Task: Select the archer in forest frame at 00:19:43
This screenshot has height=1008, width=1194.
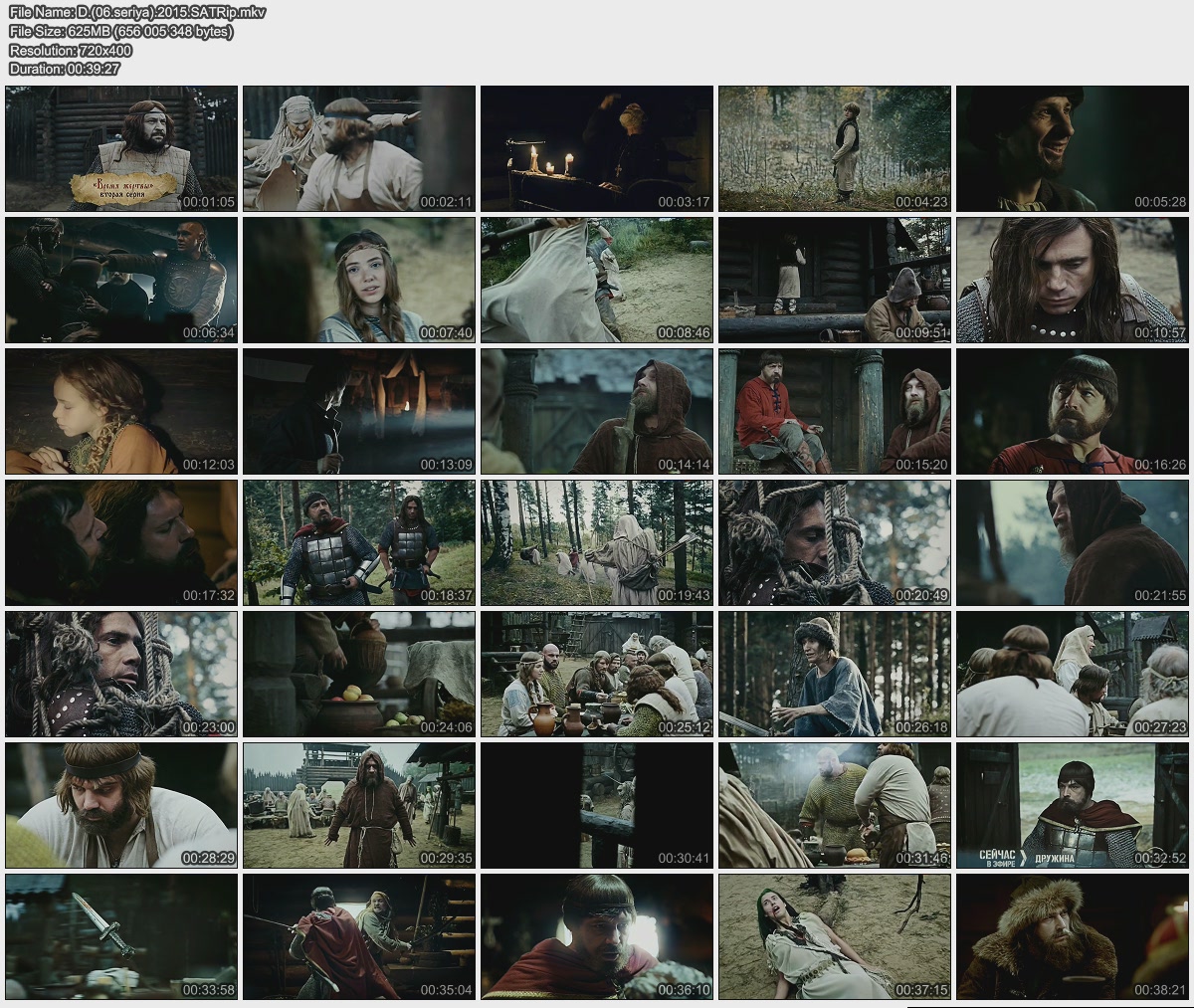Action: (x=597, y=542)
